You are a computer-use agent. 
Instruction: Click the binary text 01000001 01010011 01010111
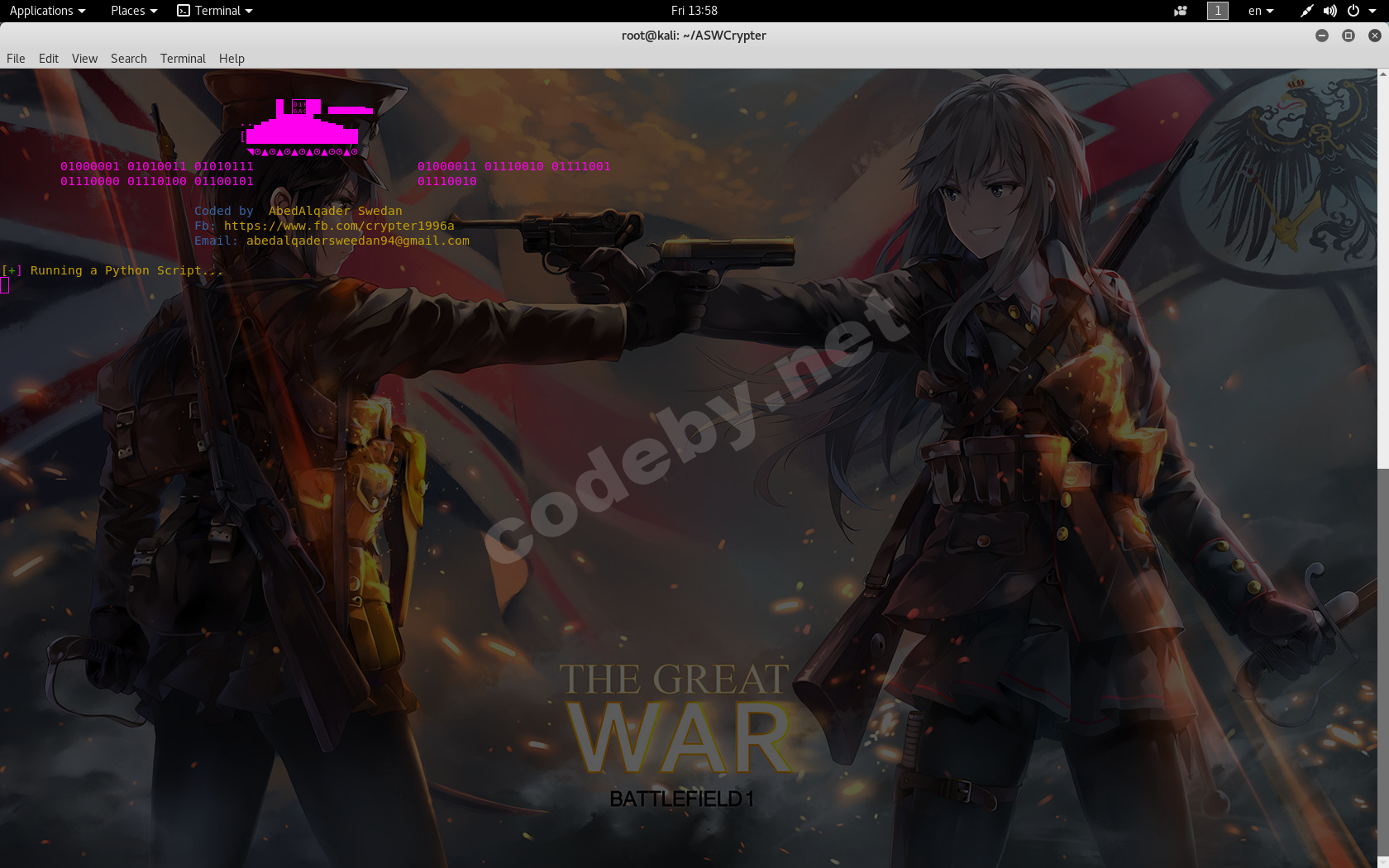157,166
